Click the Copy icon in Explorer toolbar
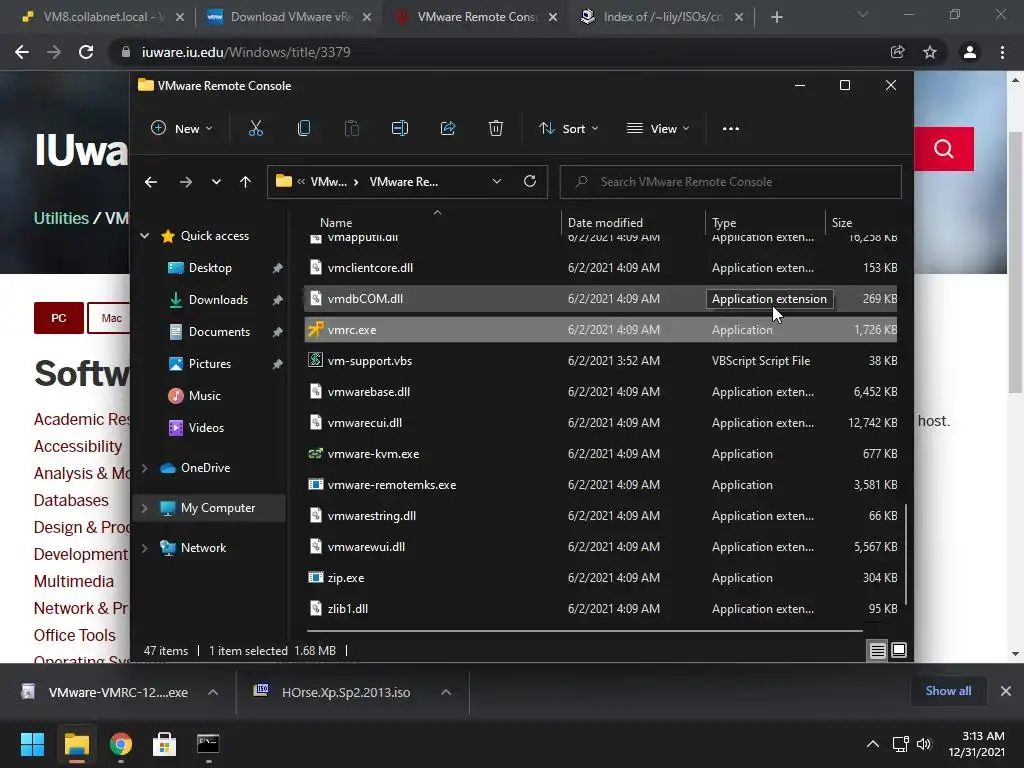Image resolution: width=1024 pixels, height=768 pixels. [304, 129]
